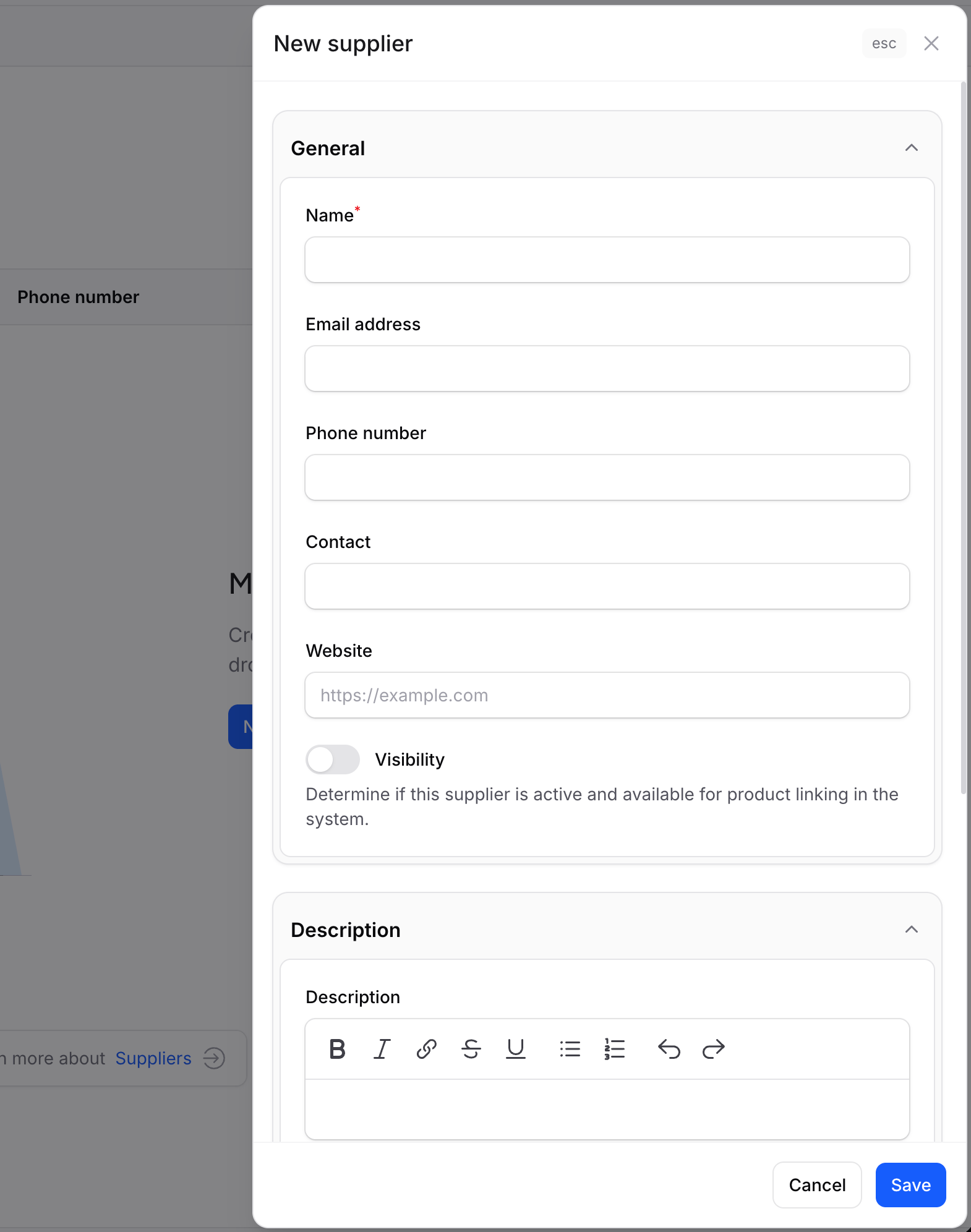Click the dialog vertical scrollbar
Screen dimensions: 971x1232
click(963, 439)
